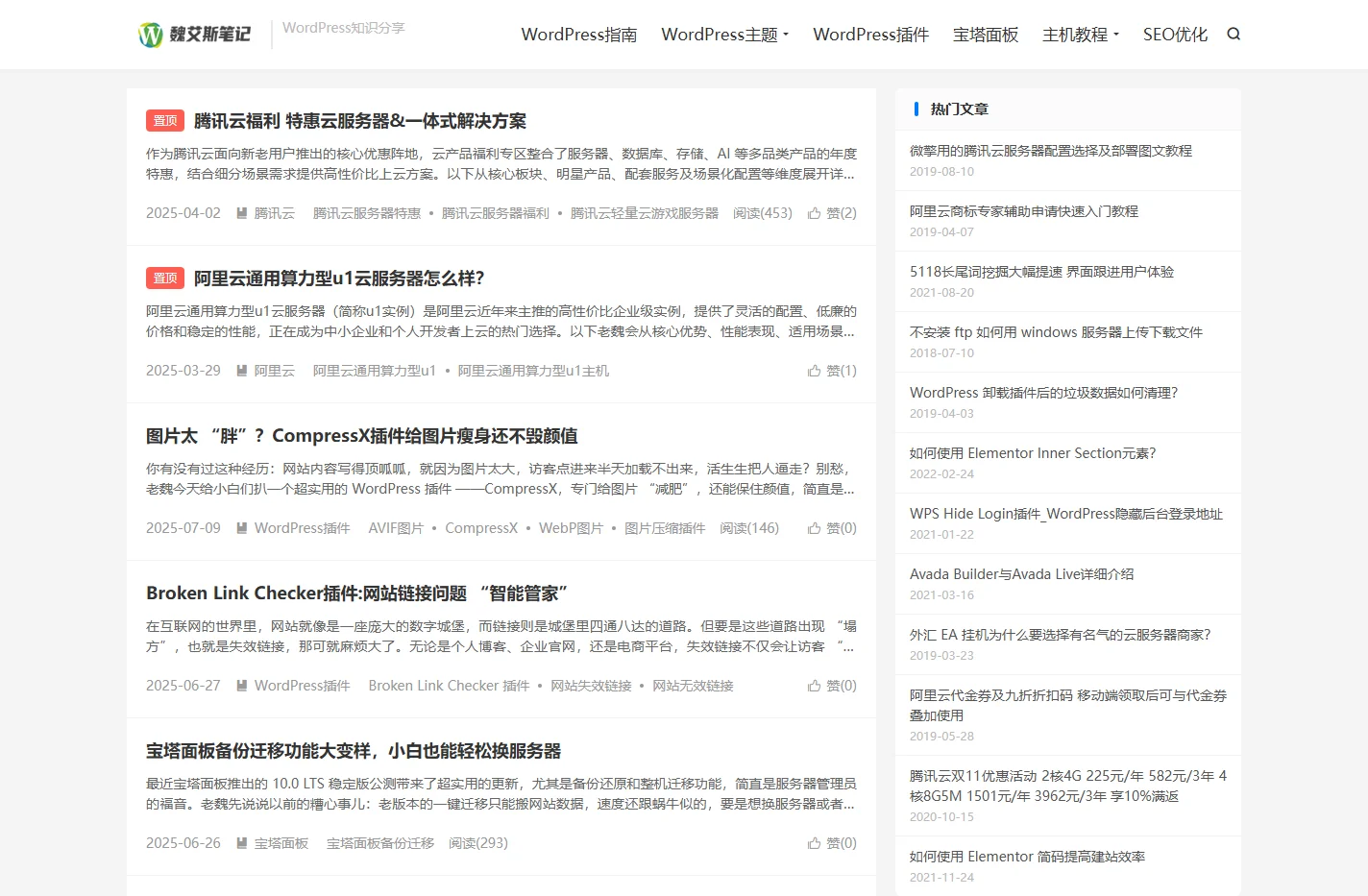Like the 腾讯云福利 post via thumbs-up icon
Image resolution: width=1368 pixels, height=896 pixels.
[x=814, y=213]
